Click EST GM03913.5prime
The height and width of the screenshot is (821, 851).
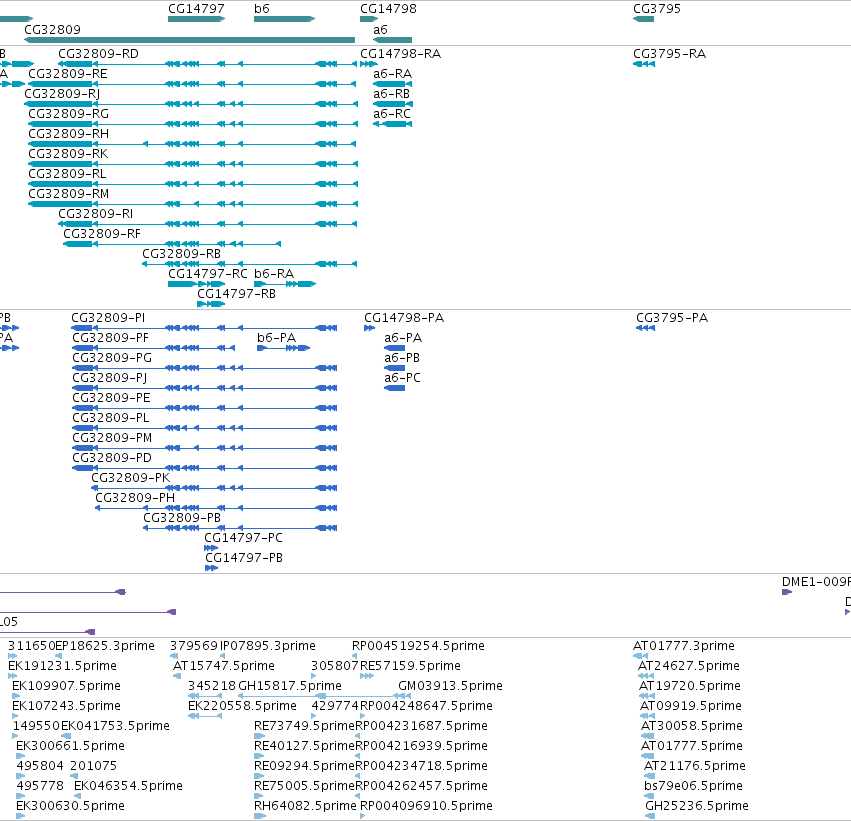click(x=450, y=686)
